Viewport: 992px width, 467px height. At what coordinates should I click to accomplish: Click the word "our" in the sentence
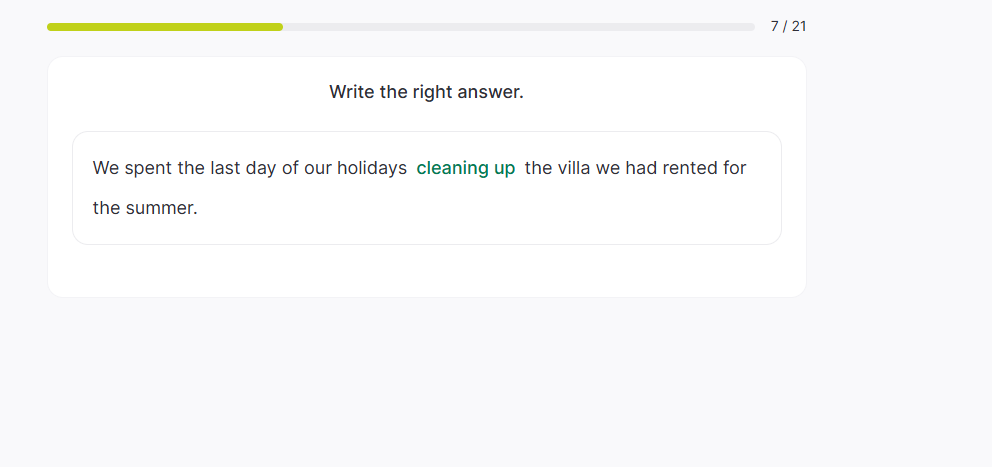pos(318,168)
